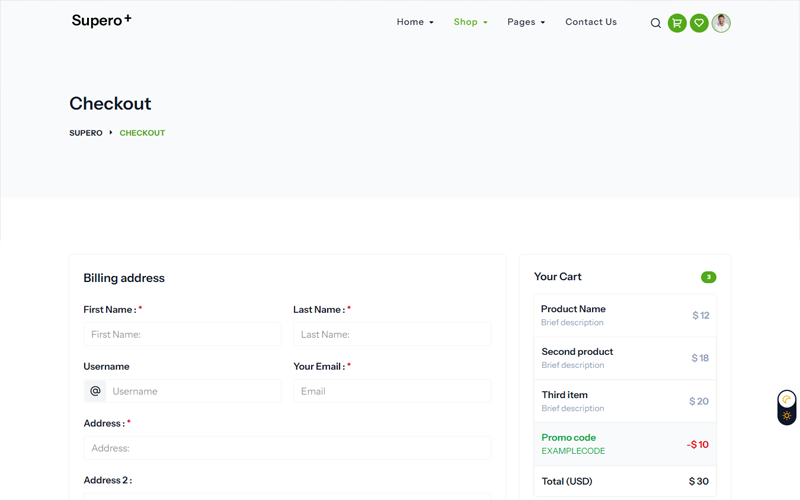Click the green cart item count badge
The height and width of the screenshot is (500, 800).
pyautogui.click(x=708, y=277)
